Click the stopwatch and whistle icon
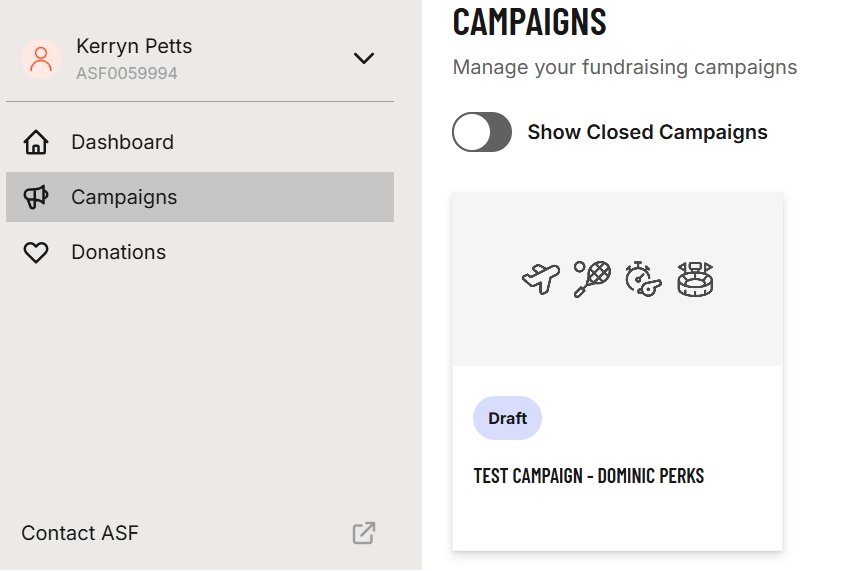The height and width of the screenshot is (571, 852). tap(643, 279)
